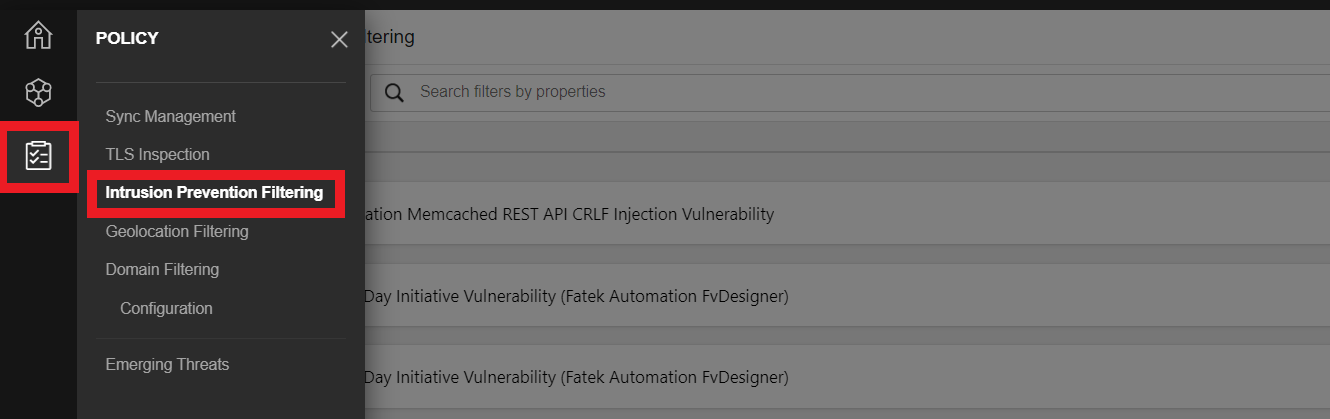Click the partially visible filter row at bottom
This screenshot has height=419, width=1330.
(847, 415)
